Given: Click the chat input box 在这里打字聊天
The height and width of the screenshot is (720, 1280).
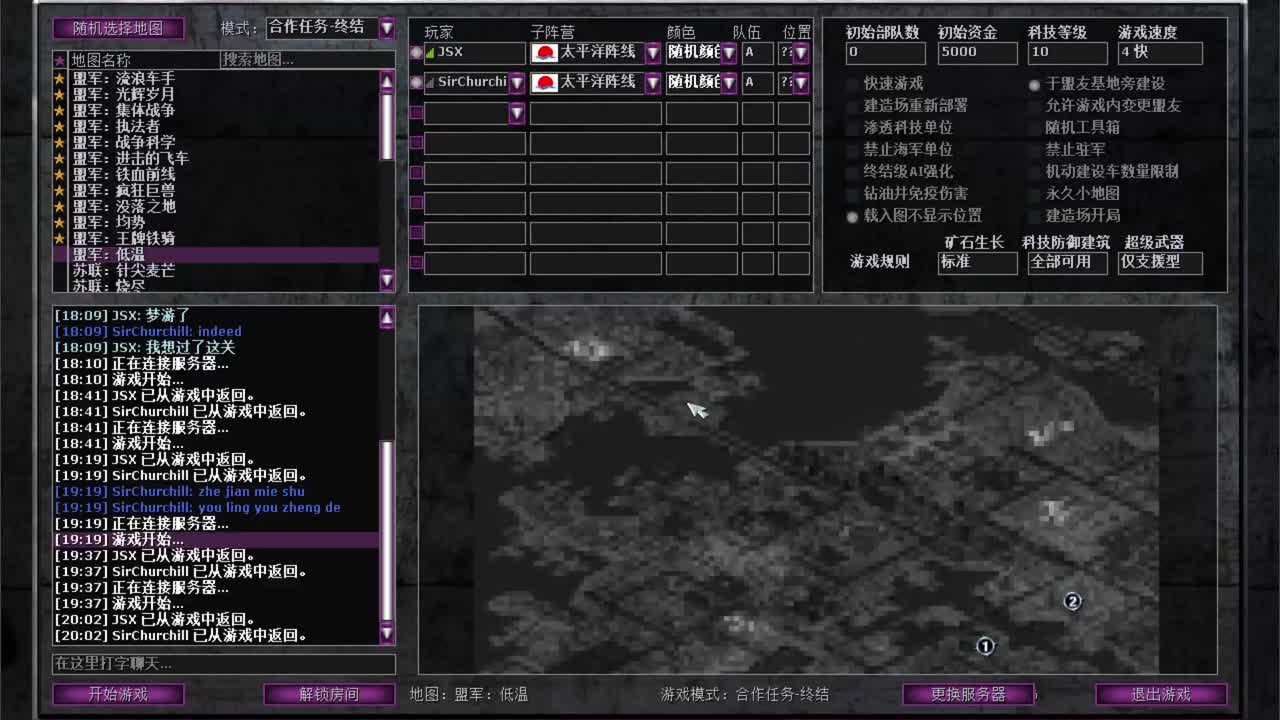Looking at the screenshot, I should pos(224,664).
